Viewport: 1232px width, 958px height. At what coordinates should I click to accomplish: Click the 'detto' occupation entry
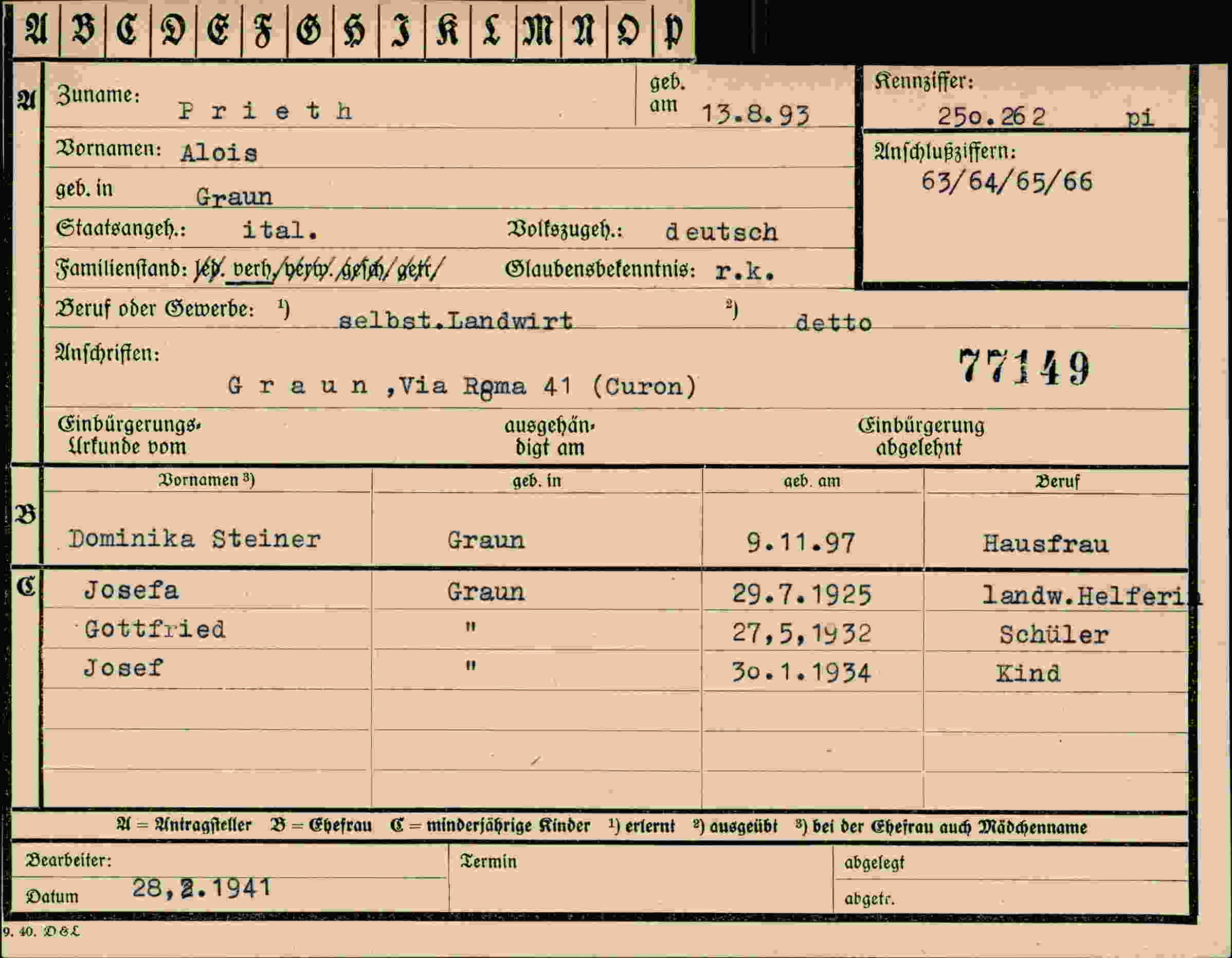pos(833,323)
